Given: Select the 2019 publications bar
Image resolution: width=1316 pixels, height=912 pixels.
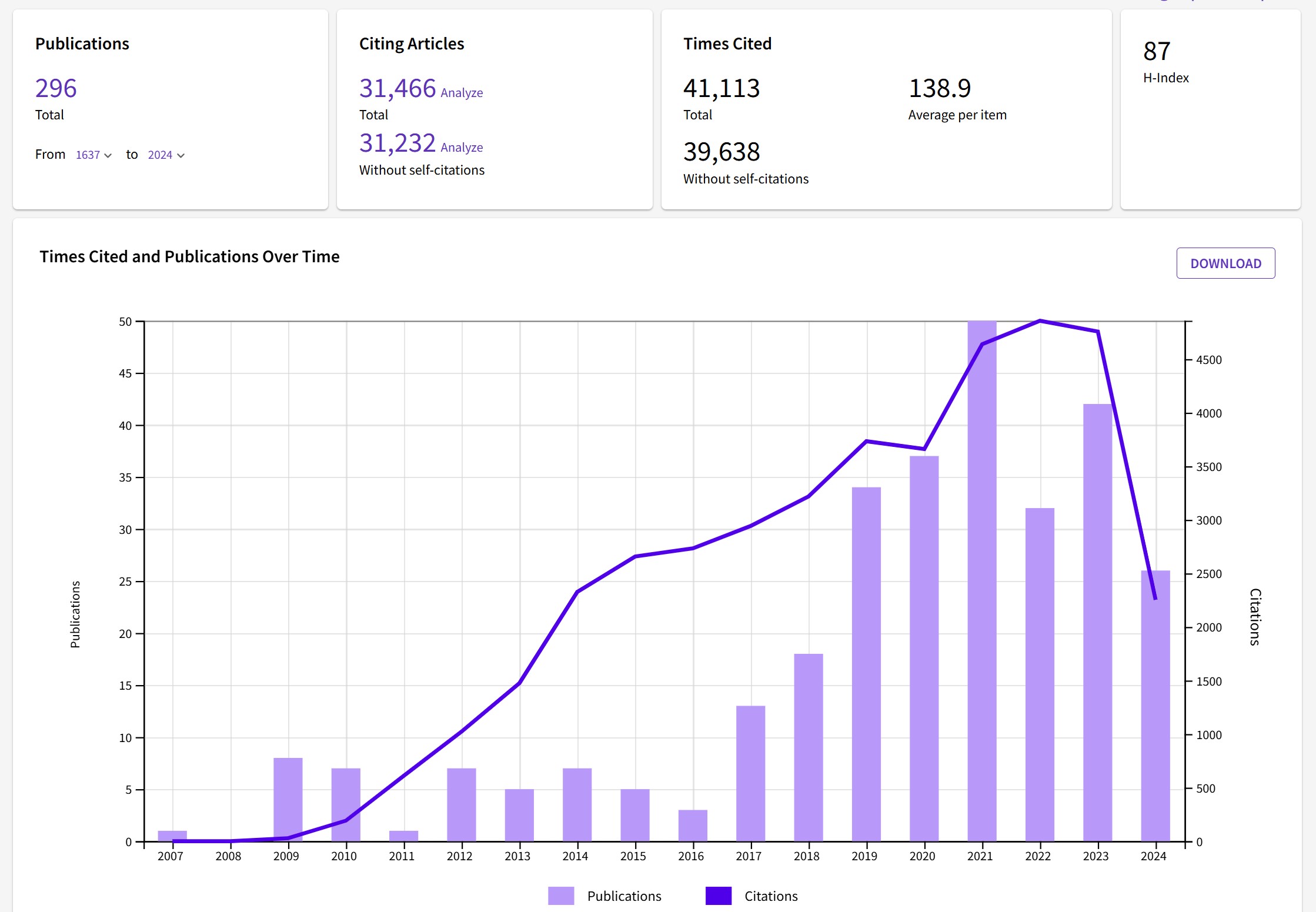Looking at the screenshot, I should pos(866,664).
